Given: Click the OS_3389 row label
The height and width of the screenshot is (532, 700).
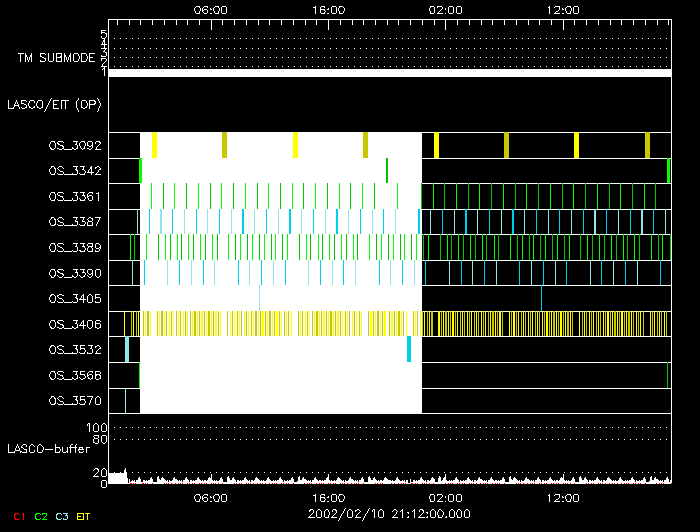Looking at the screenshot, I should [x=74, y=247].
